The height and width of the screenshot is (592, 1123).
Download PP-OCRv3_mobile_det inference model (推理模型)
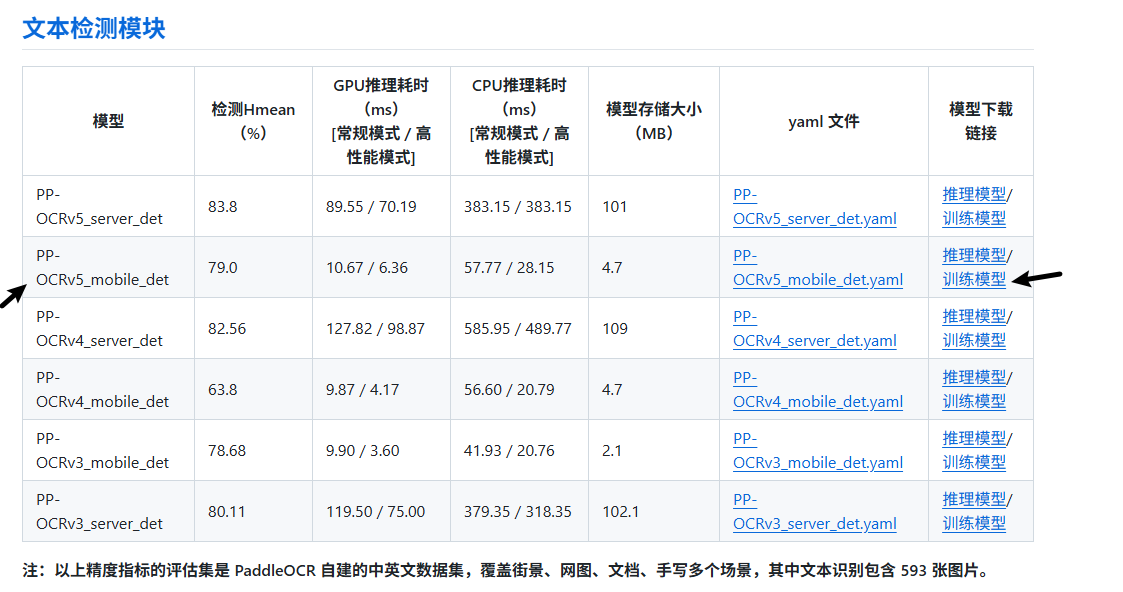click(973, 438)
